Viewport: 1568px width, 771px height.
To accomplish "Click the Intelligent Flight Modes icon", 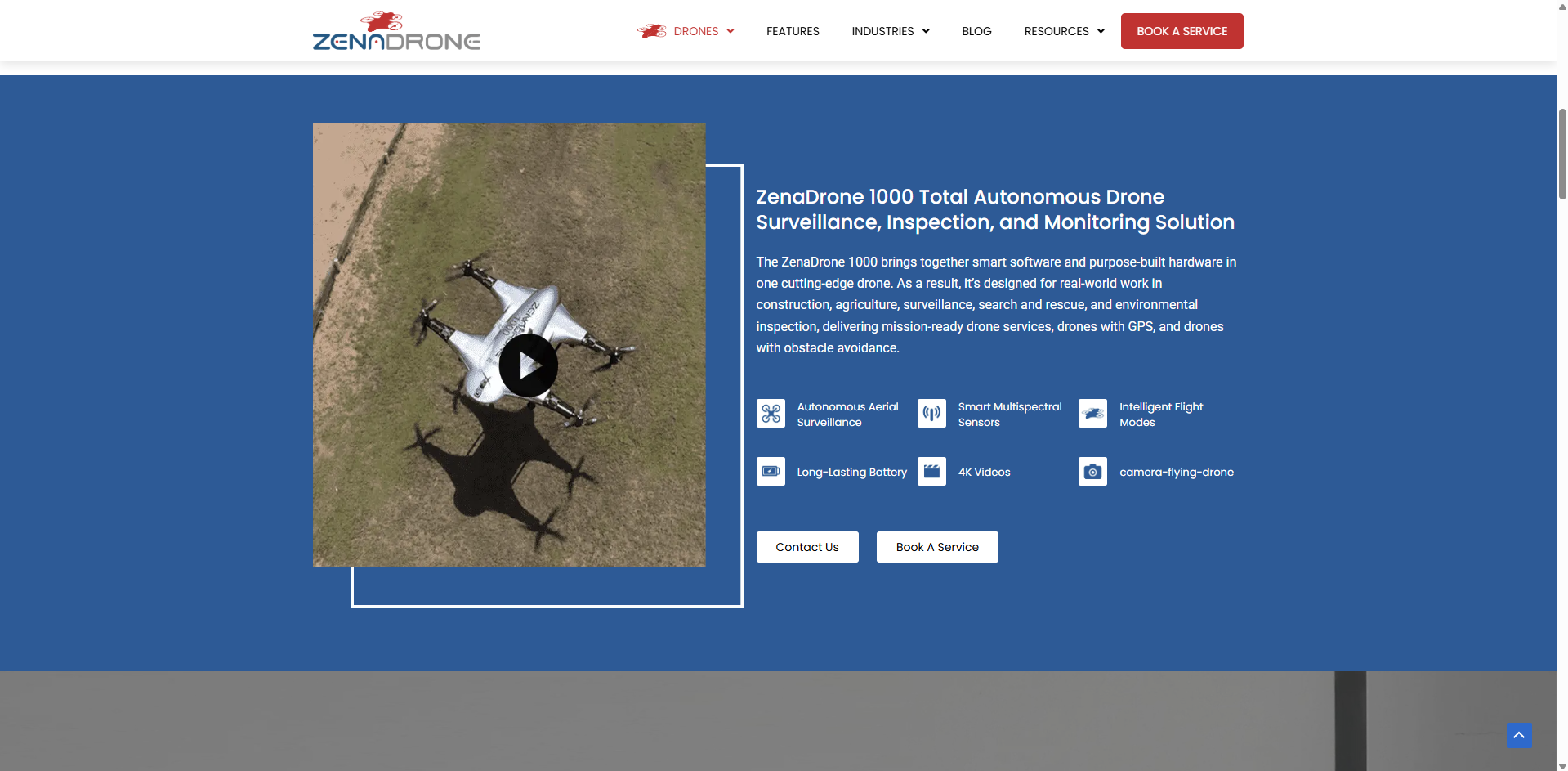I will pyautogui.click(x=1092, y=414).
